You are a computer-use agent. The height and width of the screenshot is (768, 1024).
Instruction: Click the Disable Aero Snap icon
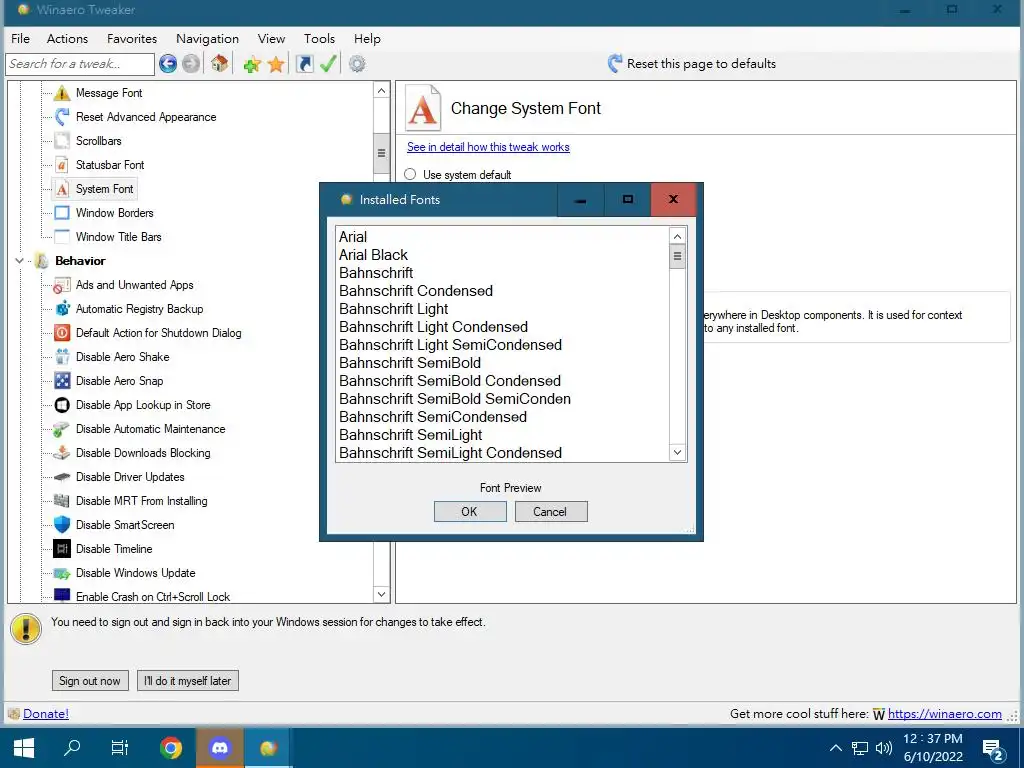tap(62, 381)
